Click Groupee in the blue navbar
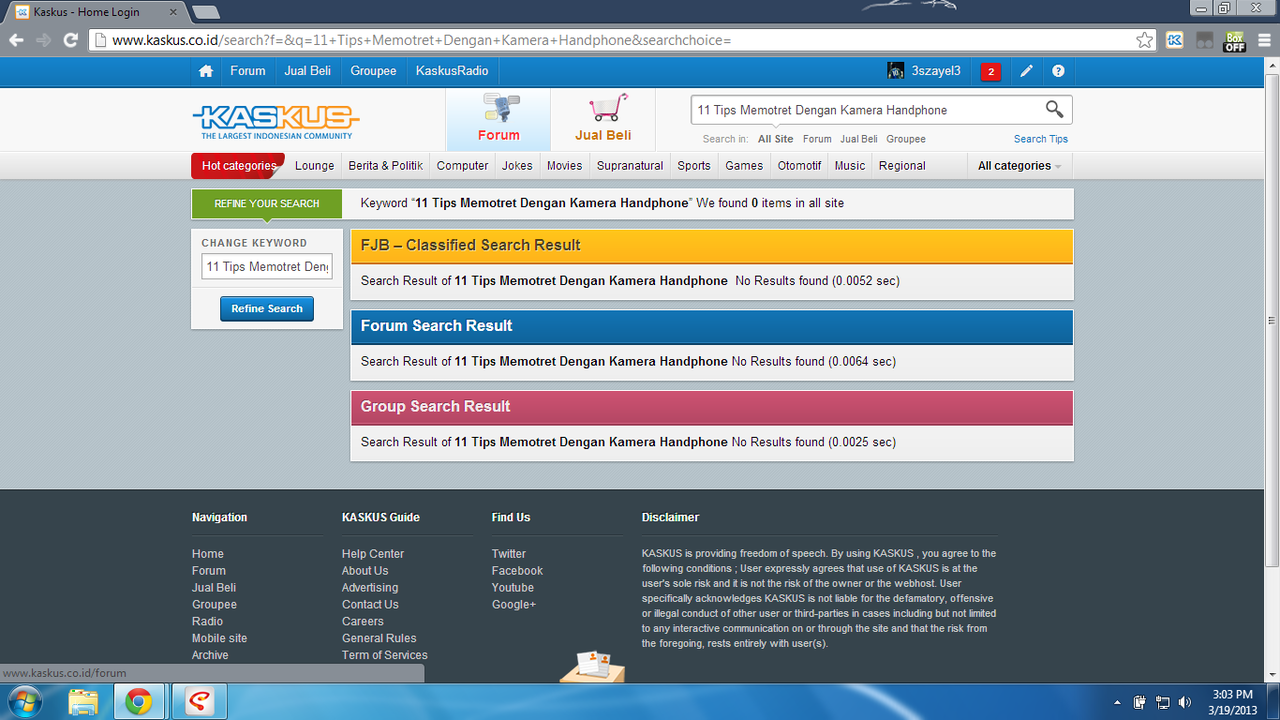 [x=373, y=71]
